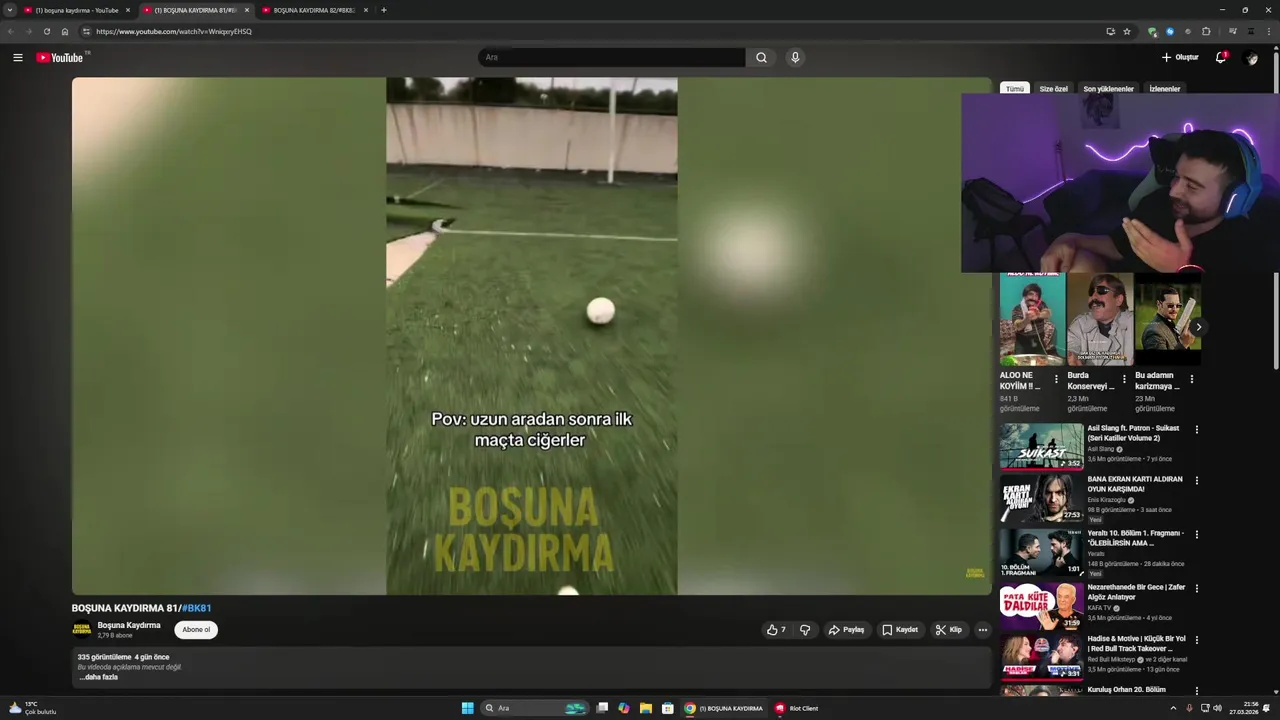Click the 'Oluştur' create button
This screenshot has width=1280, height=720.
1180,57
